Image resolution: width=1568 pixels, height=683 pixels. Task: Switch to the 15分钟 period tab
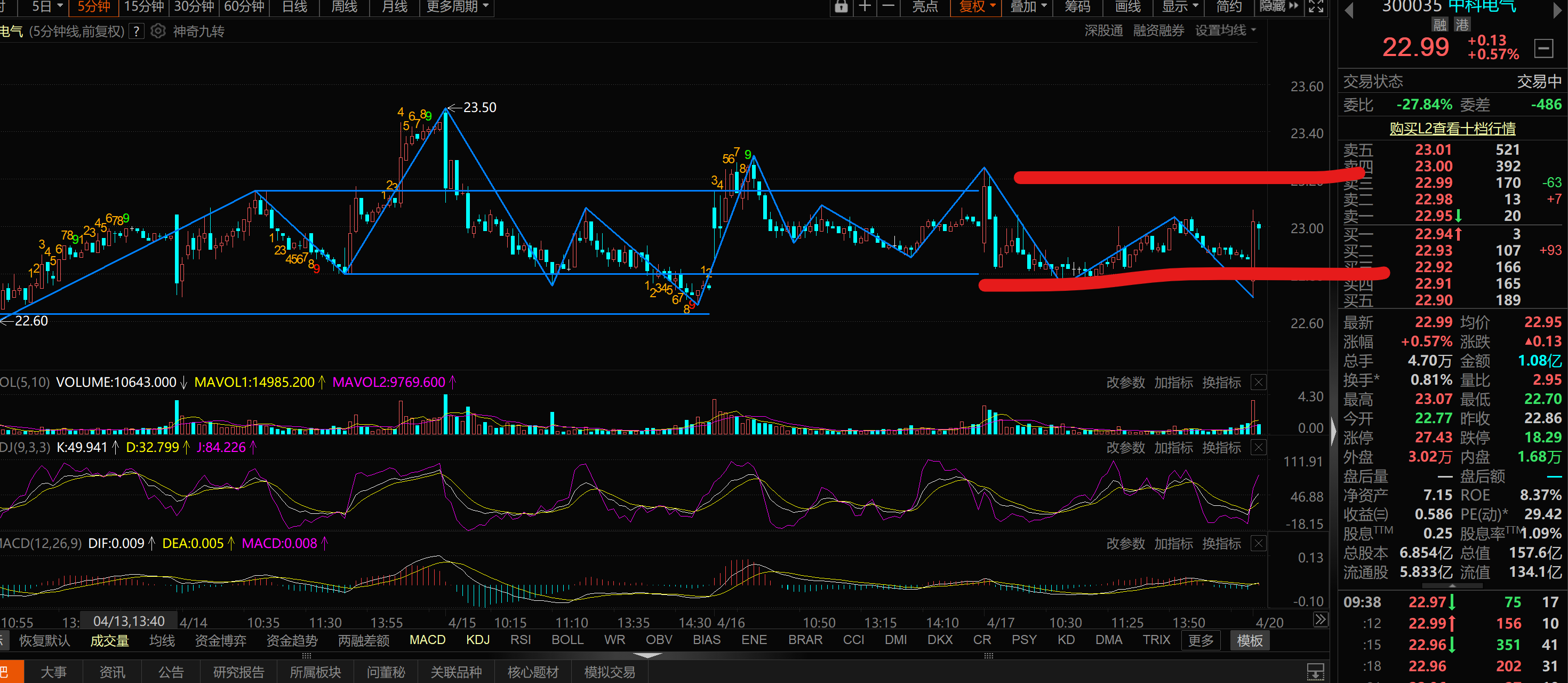143,7
